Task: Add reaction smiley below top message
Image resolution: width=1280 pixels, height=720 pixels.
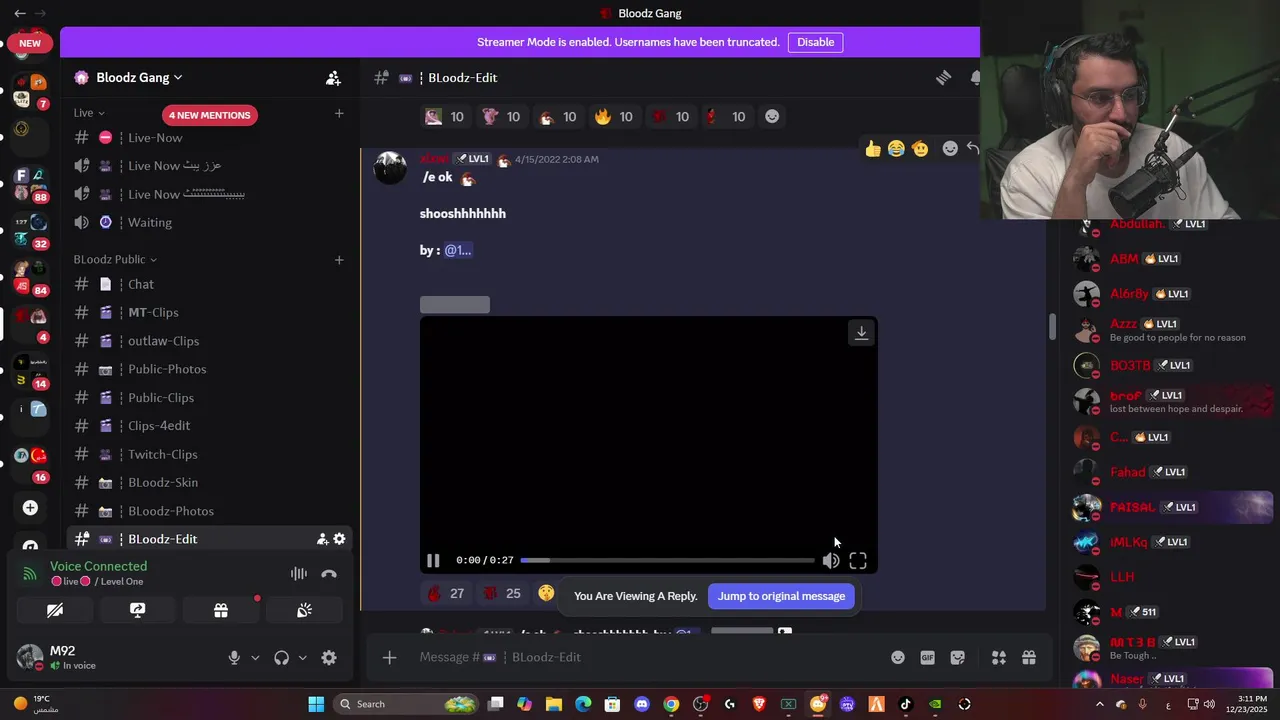Action: pos(772,117)
